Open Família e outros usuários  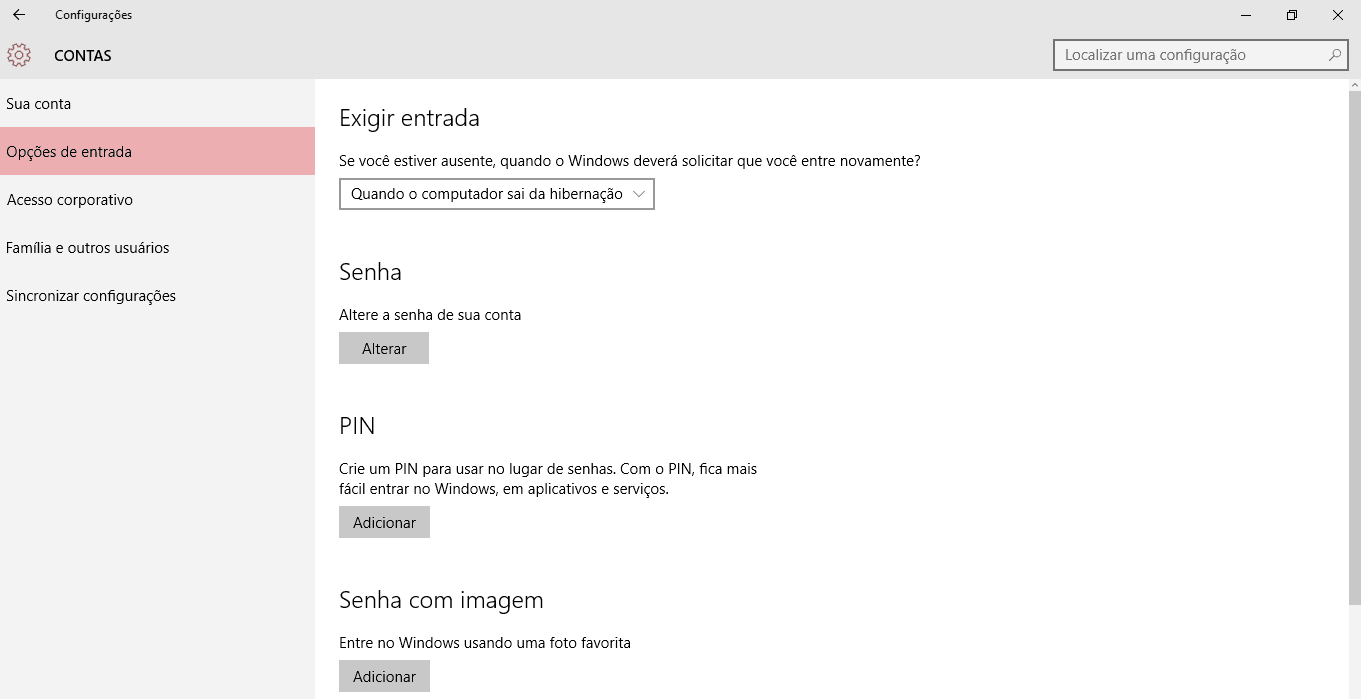click(157, 248)
